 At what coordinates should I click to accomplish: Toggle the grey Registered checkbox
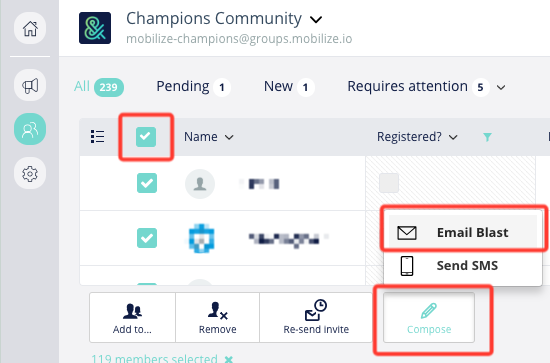(389, 183)
